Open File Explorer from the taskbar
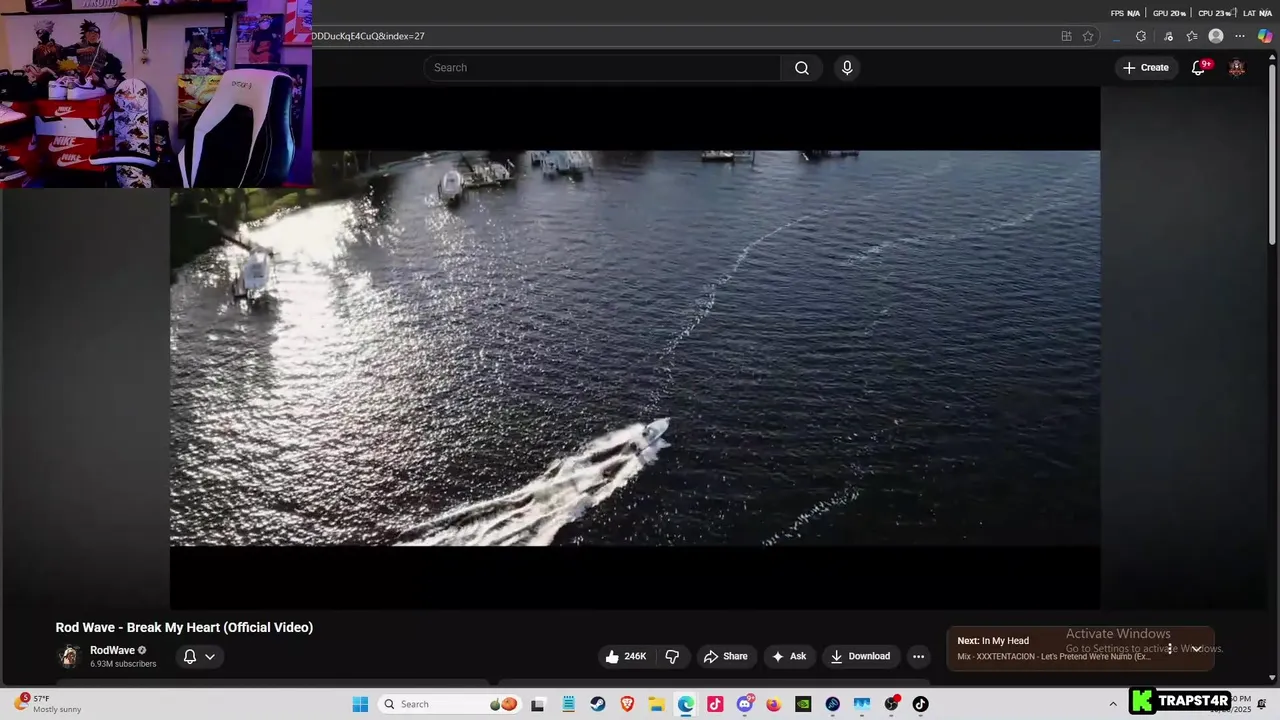 point(656,704)
